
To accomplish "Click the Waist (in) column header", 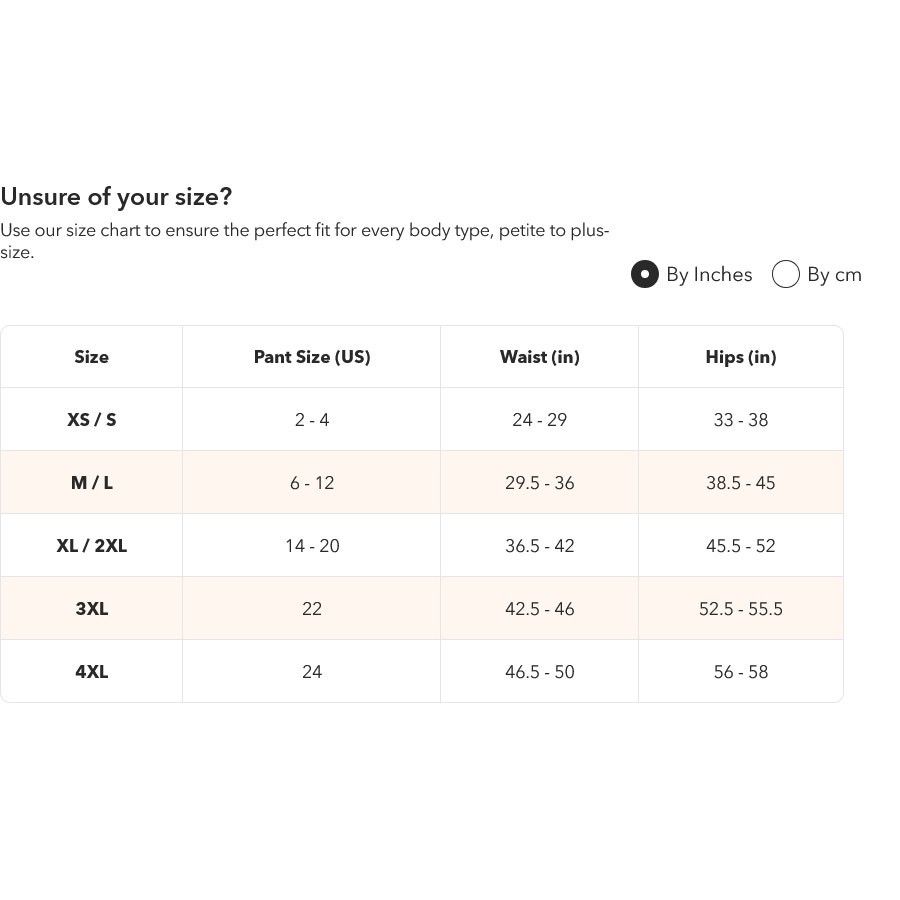I will pyautogui.click(x=540, y=357).
